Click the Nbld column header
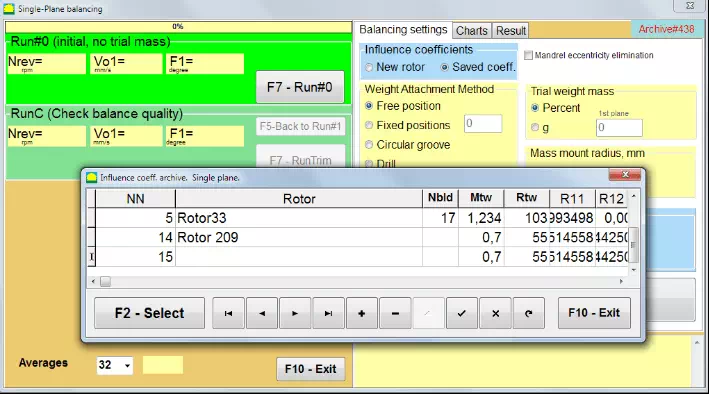The image size is (709, 394). (x=440, y=198)
